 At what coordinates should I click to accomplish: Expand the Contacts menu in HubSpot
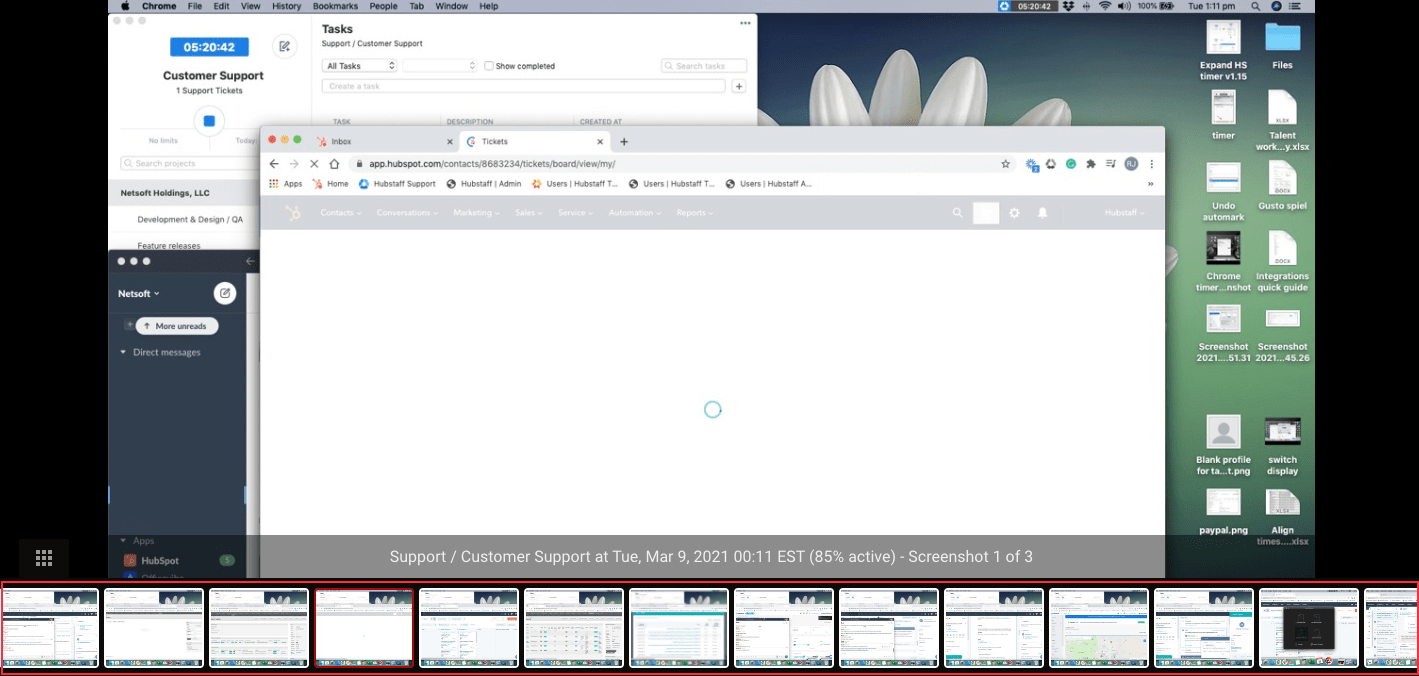point(340,212)
